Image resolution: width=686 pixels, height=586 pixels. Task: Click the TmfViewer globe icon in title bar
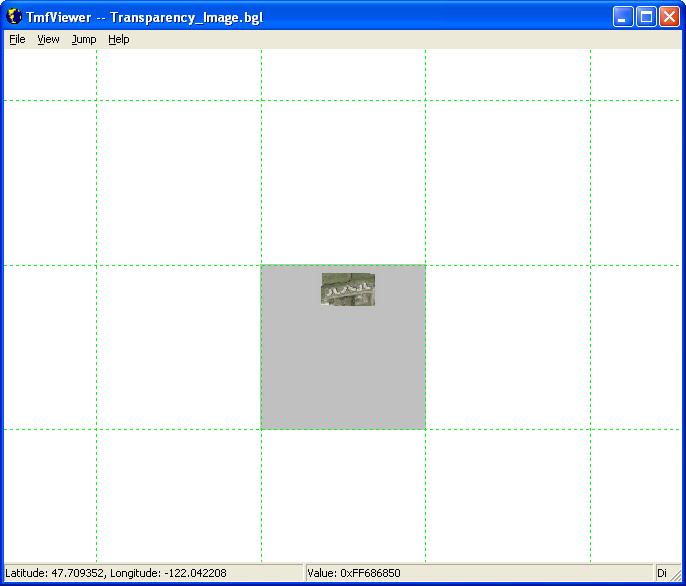(x=14, y=17)
